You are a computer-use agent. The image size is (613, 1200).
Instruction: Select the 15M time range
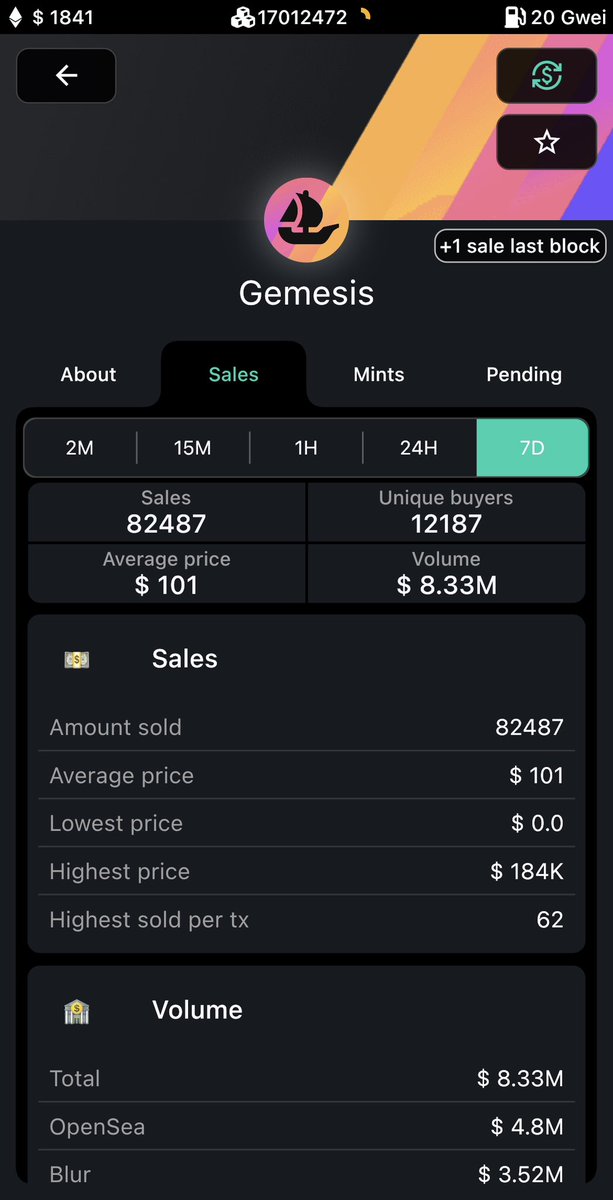(193, 448)
